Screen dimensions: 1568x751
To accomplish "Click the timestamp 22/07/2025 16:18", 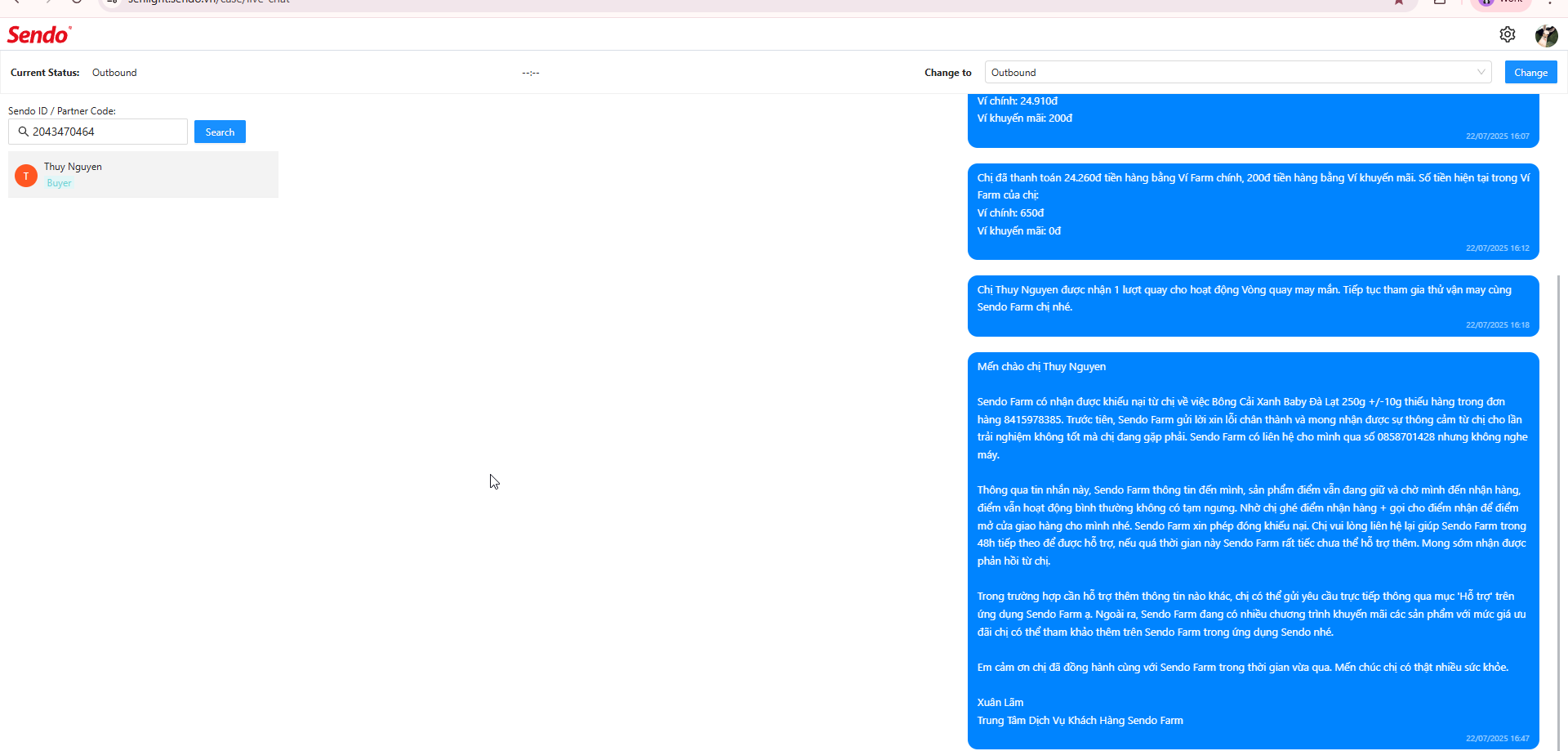I will pyautogui.click(x=1497, y=325).
